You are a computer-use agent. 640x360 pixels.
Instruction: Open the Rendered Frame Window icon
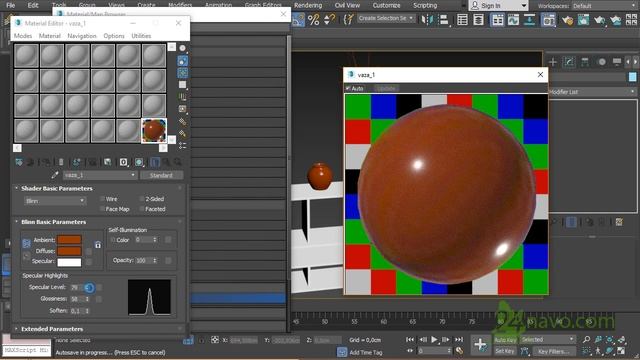(584, 19)
